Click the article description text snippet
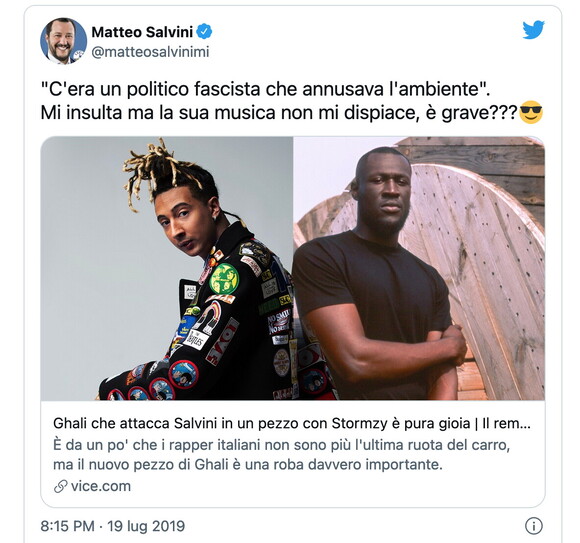The image size is (580, 543). click(281, 455)
